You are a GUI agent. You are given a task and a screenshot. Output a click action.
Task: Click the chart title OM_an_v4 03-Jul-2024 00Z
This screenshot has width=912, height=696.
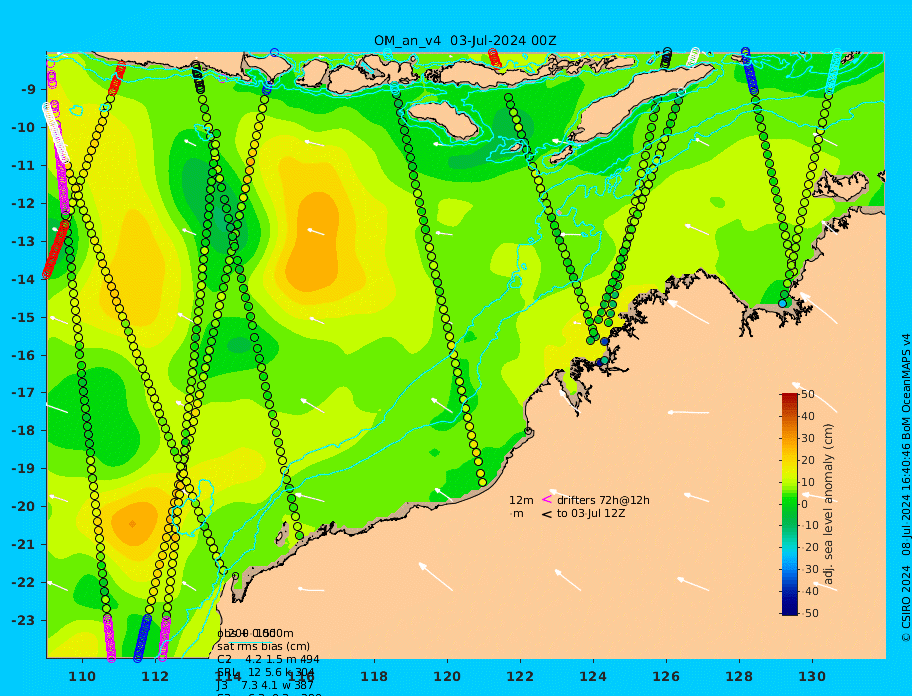point(465,41)
